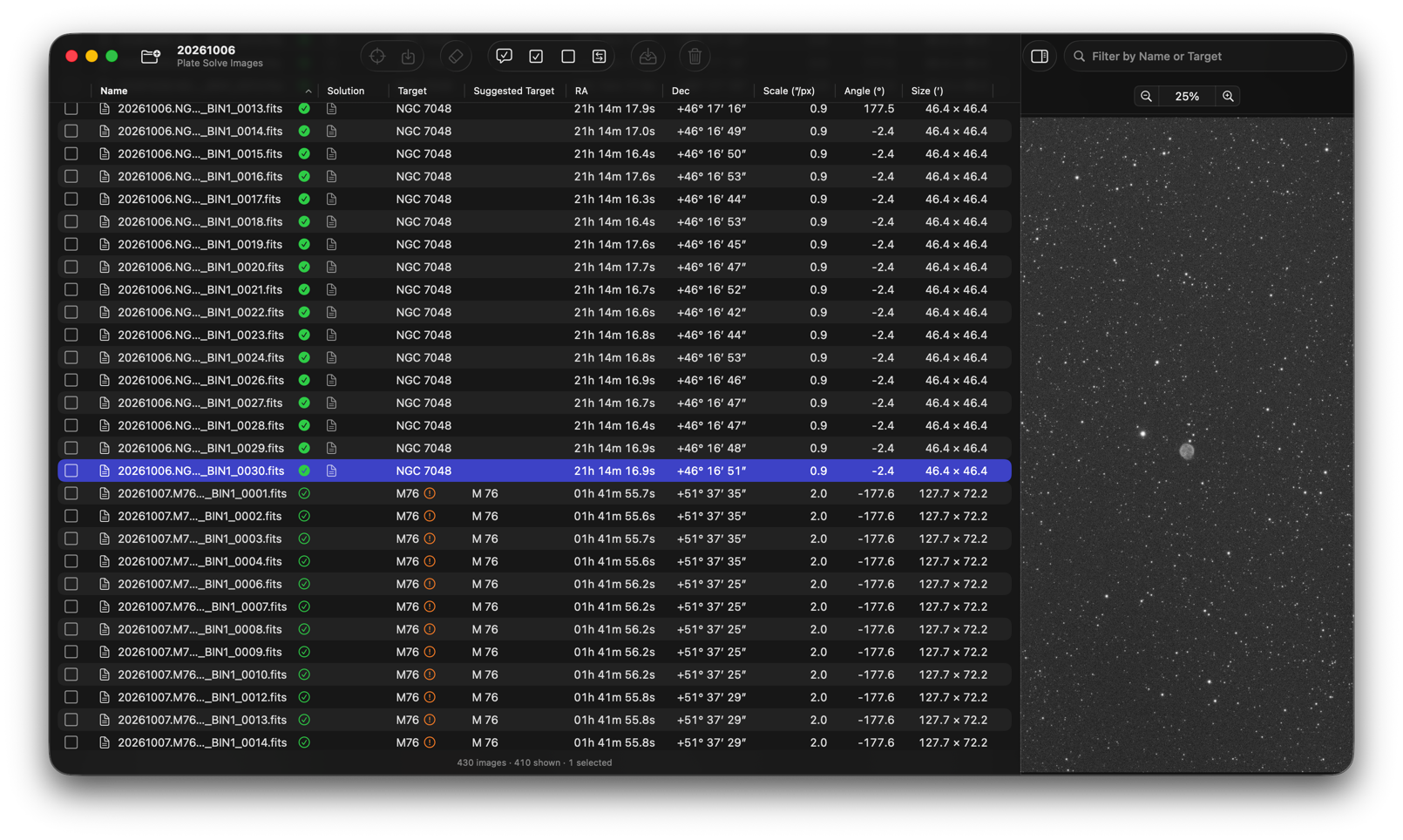Click the angle value 177.5
Screen dimensions: 1403x840
878,109
